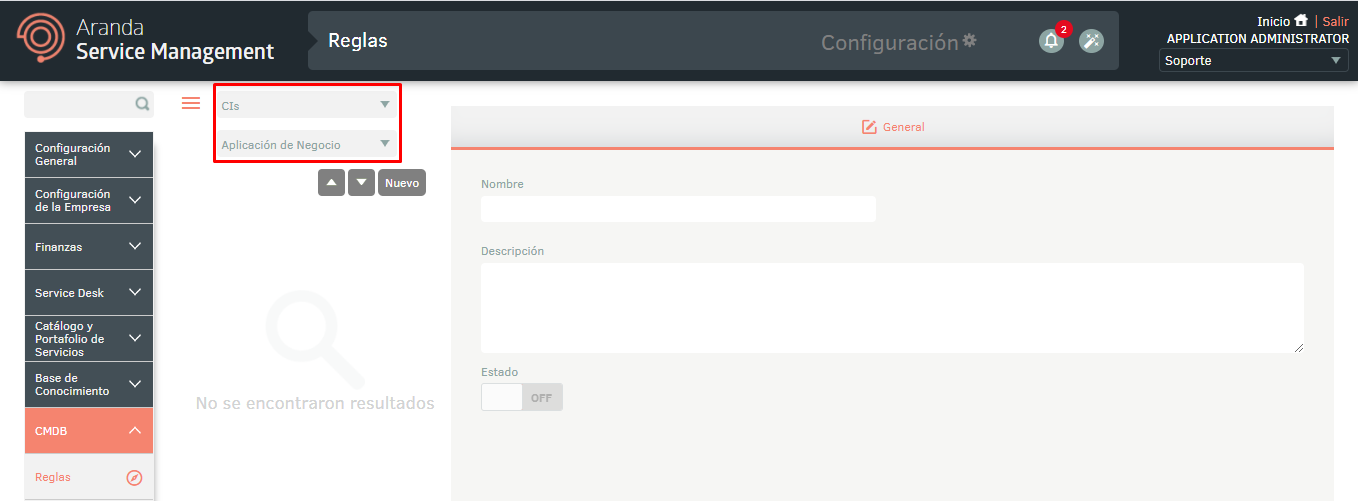Expand the Finanzas menu section
1358x501 pixels.
tap(89, 247)
